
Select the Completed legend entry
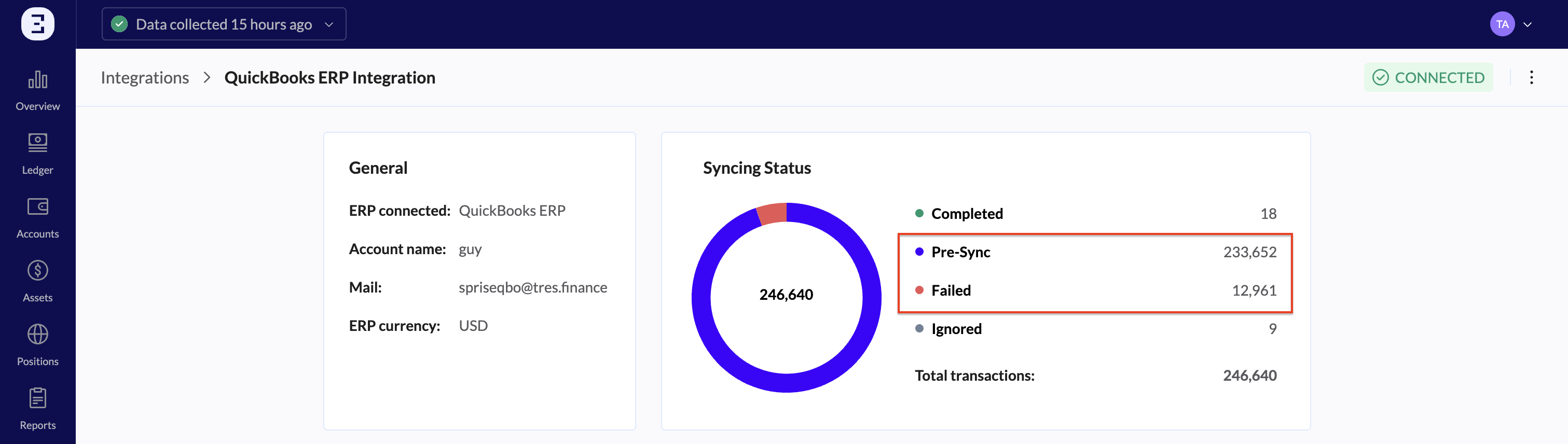(967, 214)
